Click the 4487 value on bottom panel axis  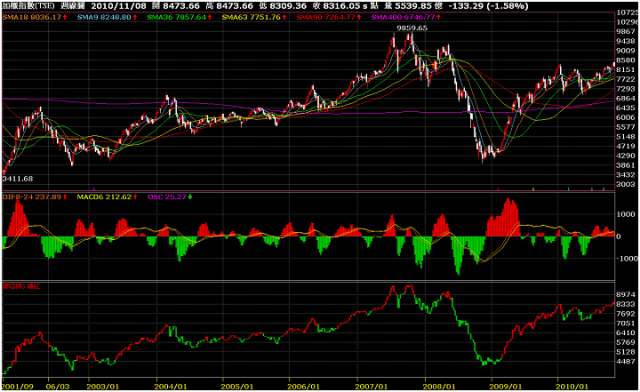(626, 361)
